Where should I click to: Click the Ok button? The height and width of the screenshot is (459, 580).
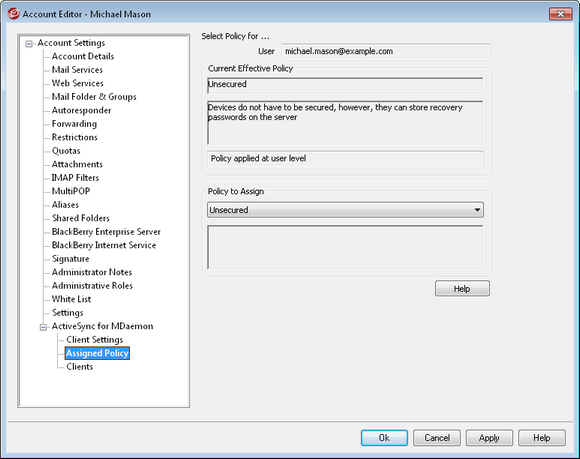click(x=384, y=438)
